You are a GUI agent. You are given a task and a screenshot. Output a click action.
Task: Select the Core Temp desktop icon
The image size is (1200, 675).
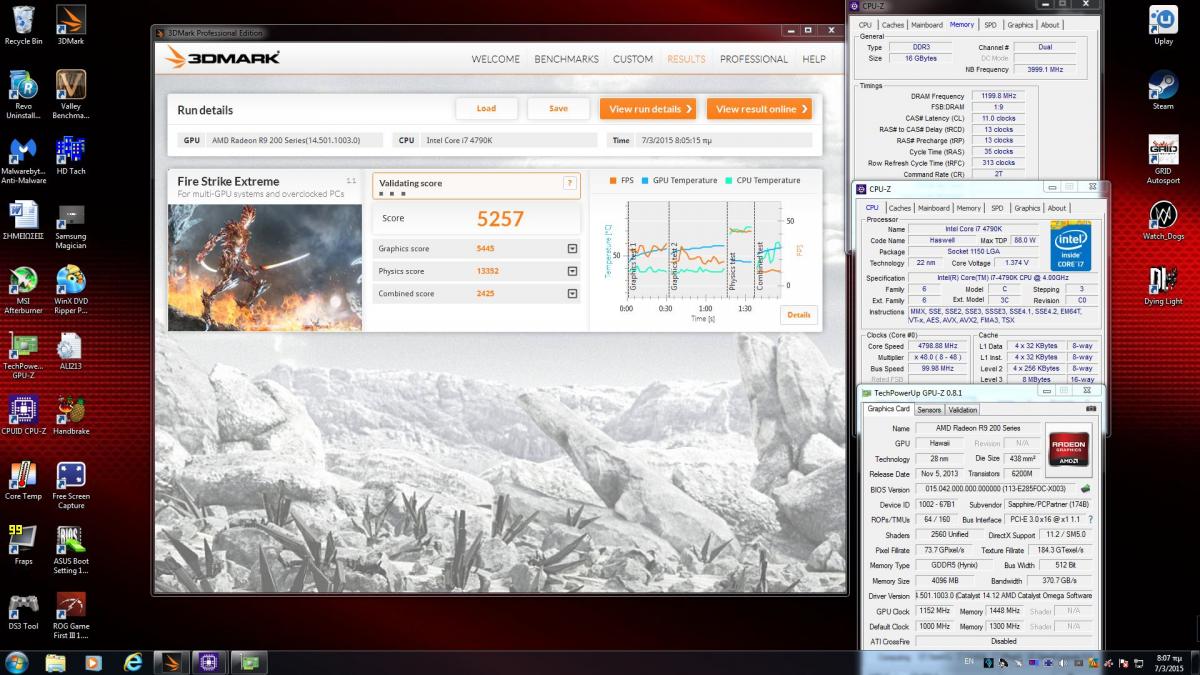(23, 481)
